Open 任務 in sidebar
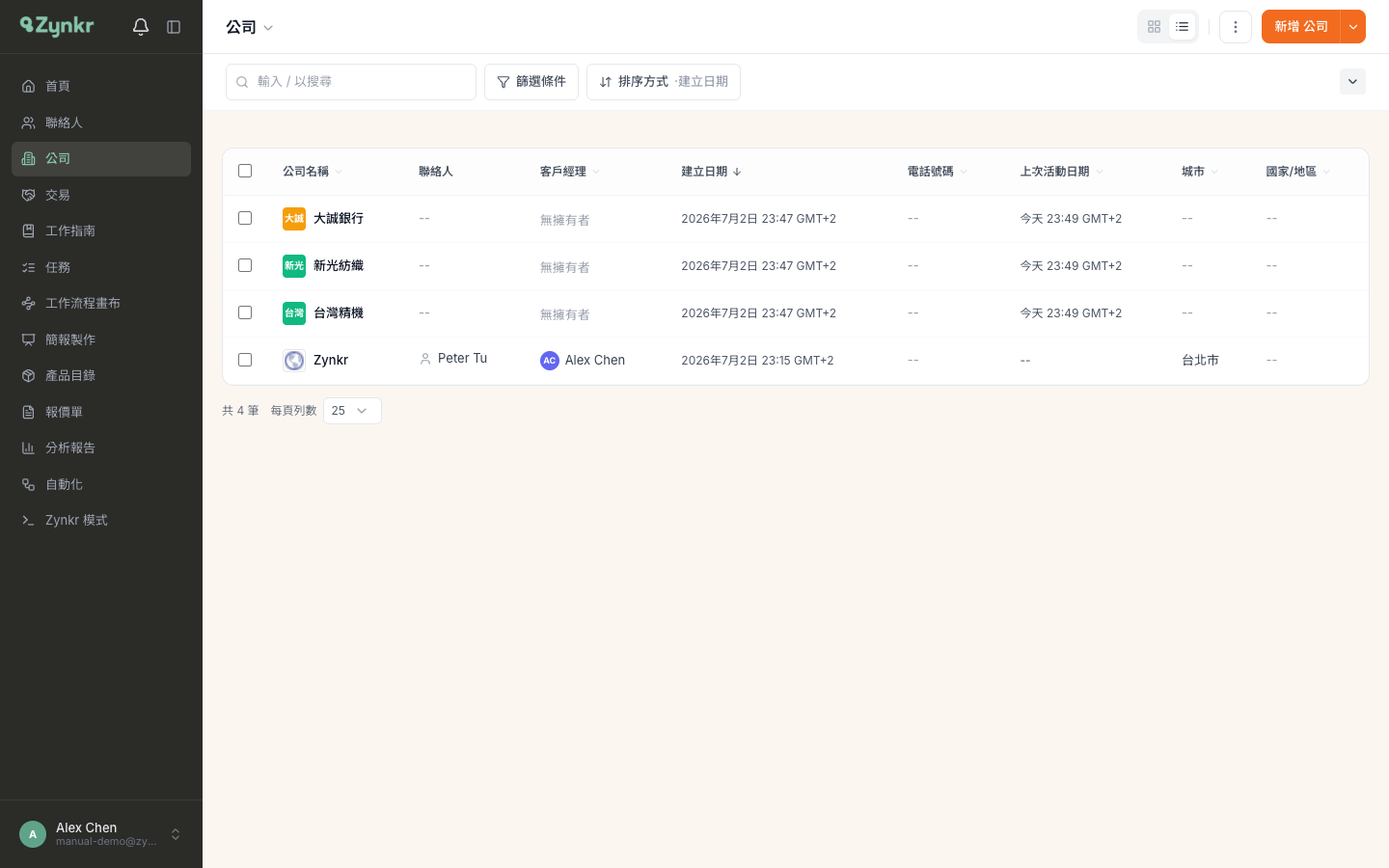Screen dimensions: 1389x868 (101, 267)
